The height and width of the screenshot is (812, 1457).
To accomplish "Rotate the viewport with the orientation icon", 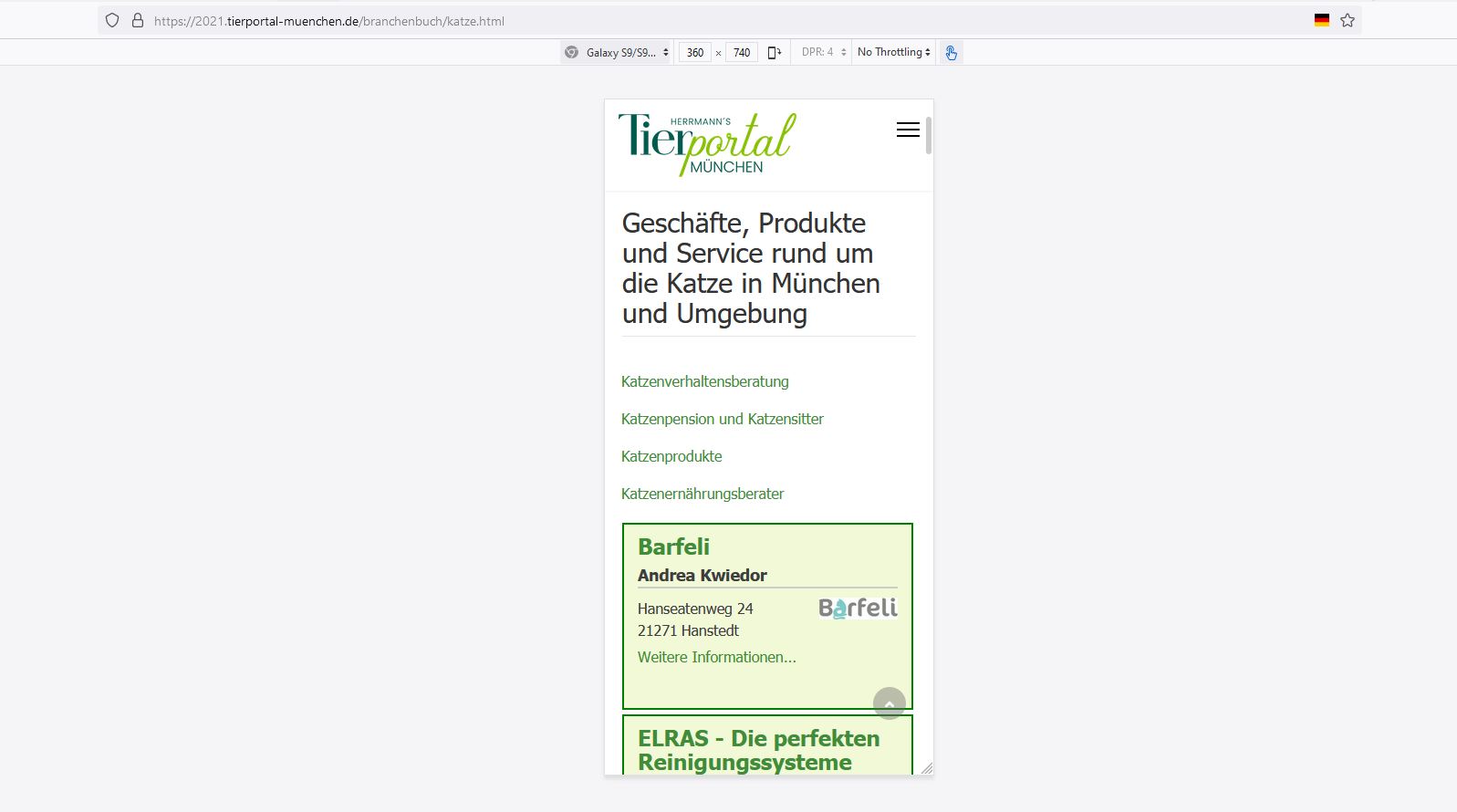I will (x=775, y=52).
